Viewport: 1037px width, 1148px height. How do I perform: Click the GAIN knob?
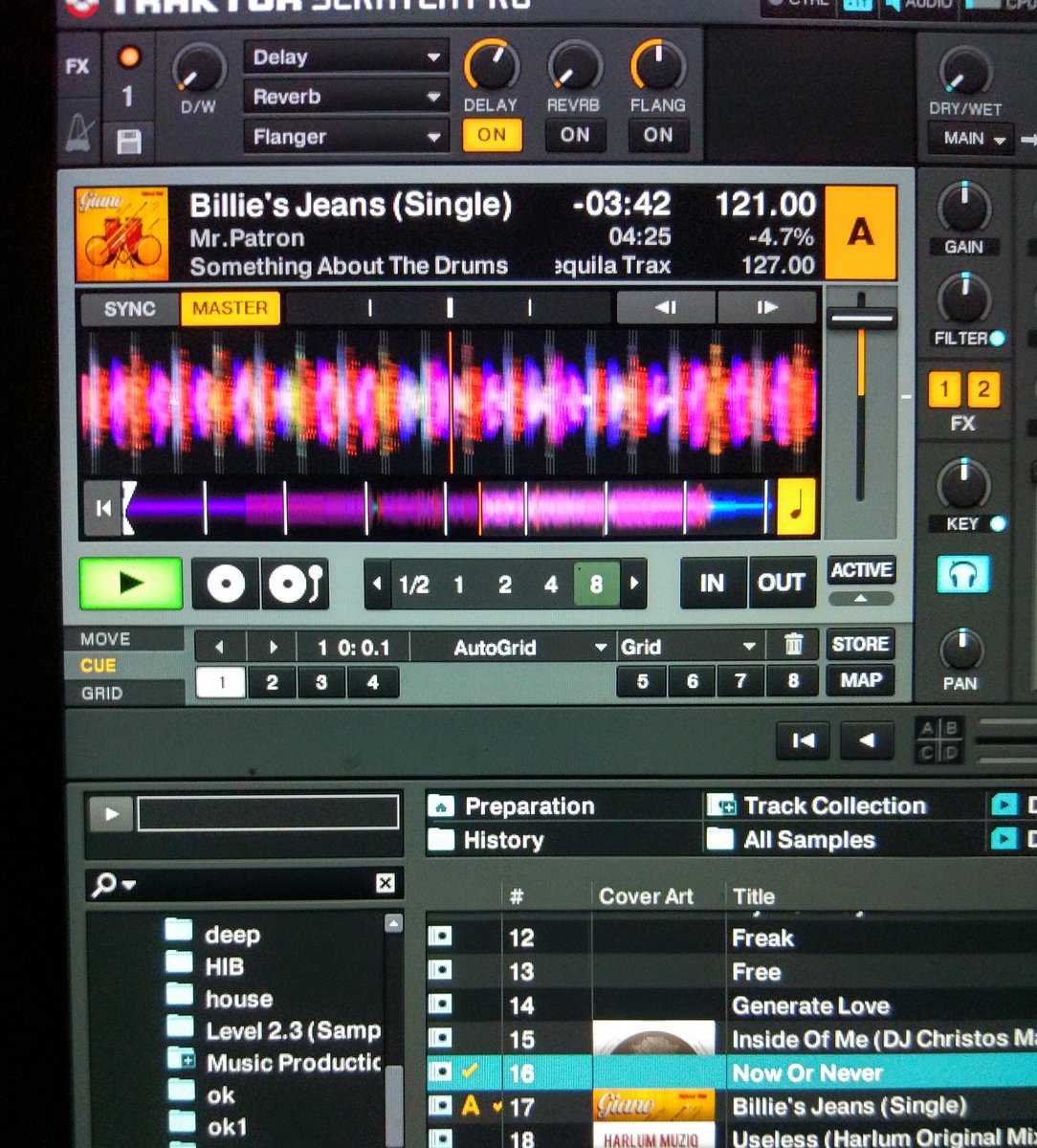point(964,207)
